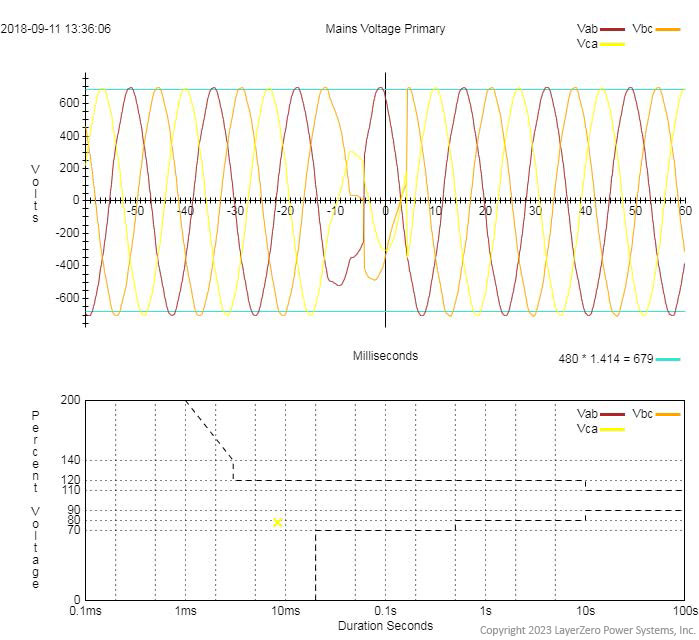Screen dimensions: 699x640
Task: Click the 600 volt axis label
Action: tap(69, 103)
